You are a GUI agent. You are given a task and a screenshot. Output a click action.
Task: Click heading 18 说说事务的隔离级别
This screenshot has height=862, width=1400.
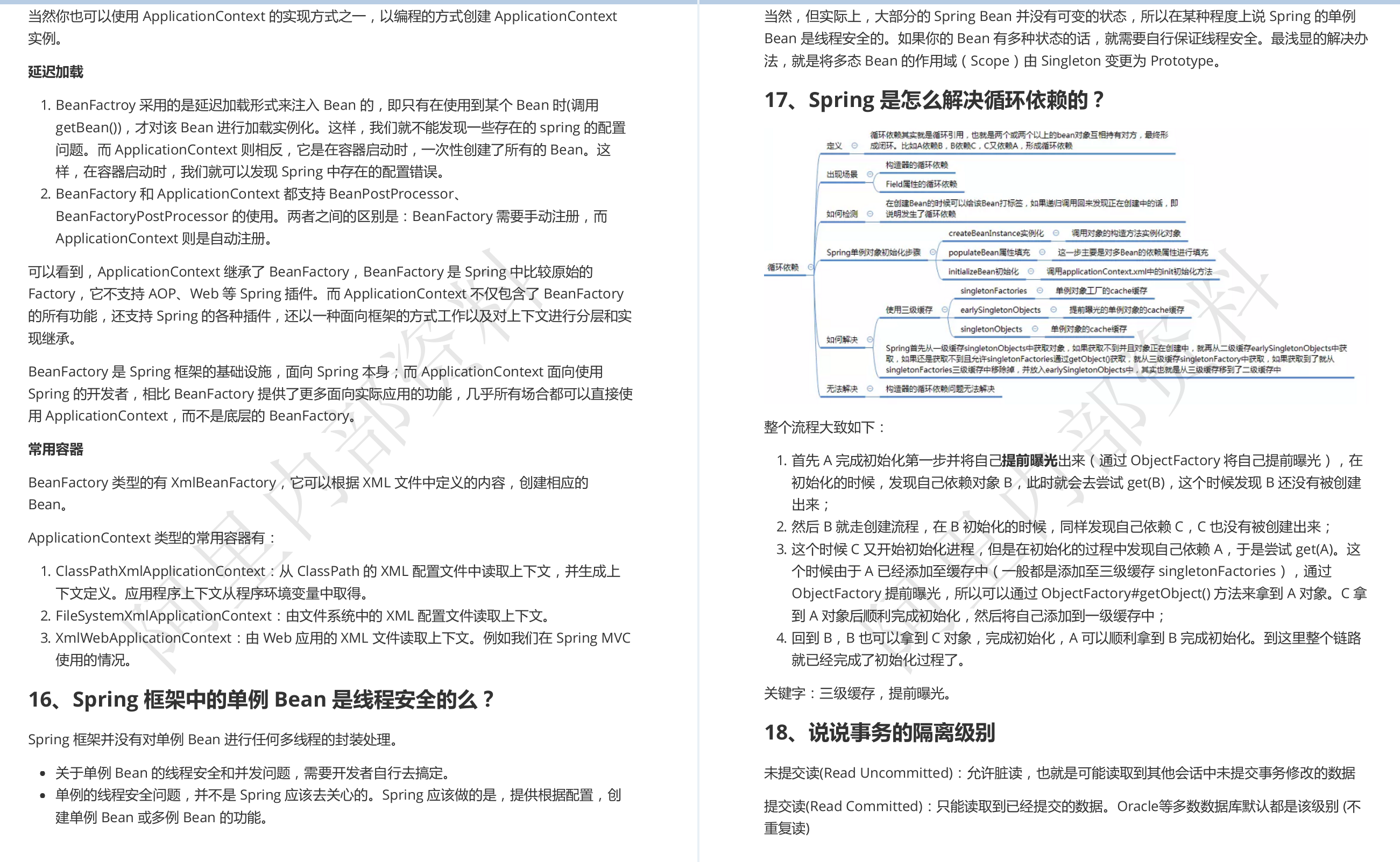click(x=879, y=732)
